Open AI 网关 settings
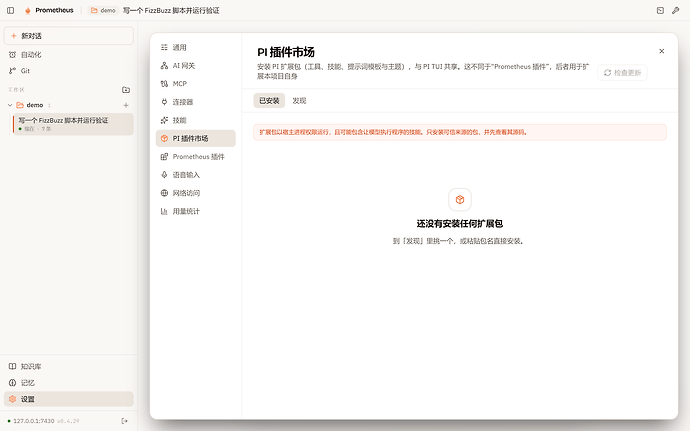 pyautogui.click(x=196, y=66)
